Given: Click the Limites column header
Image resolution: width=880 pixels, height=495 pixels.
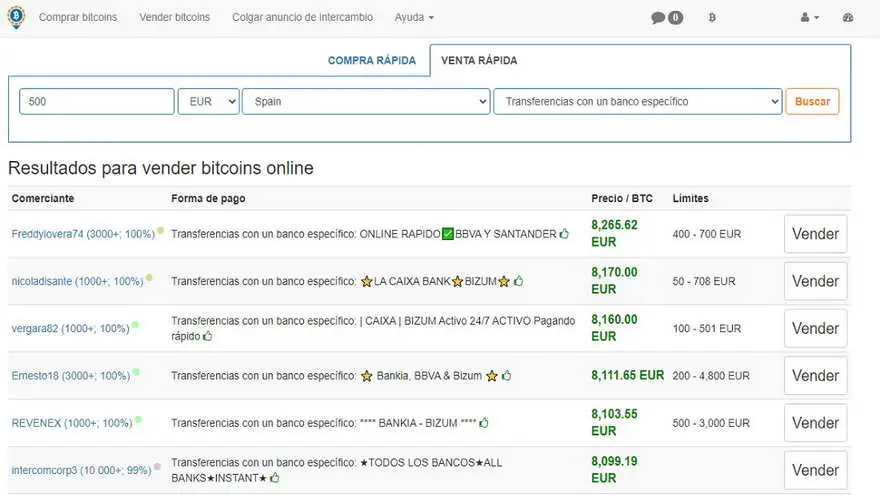Looking at the screenshot, I should pos(690,198).
